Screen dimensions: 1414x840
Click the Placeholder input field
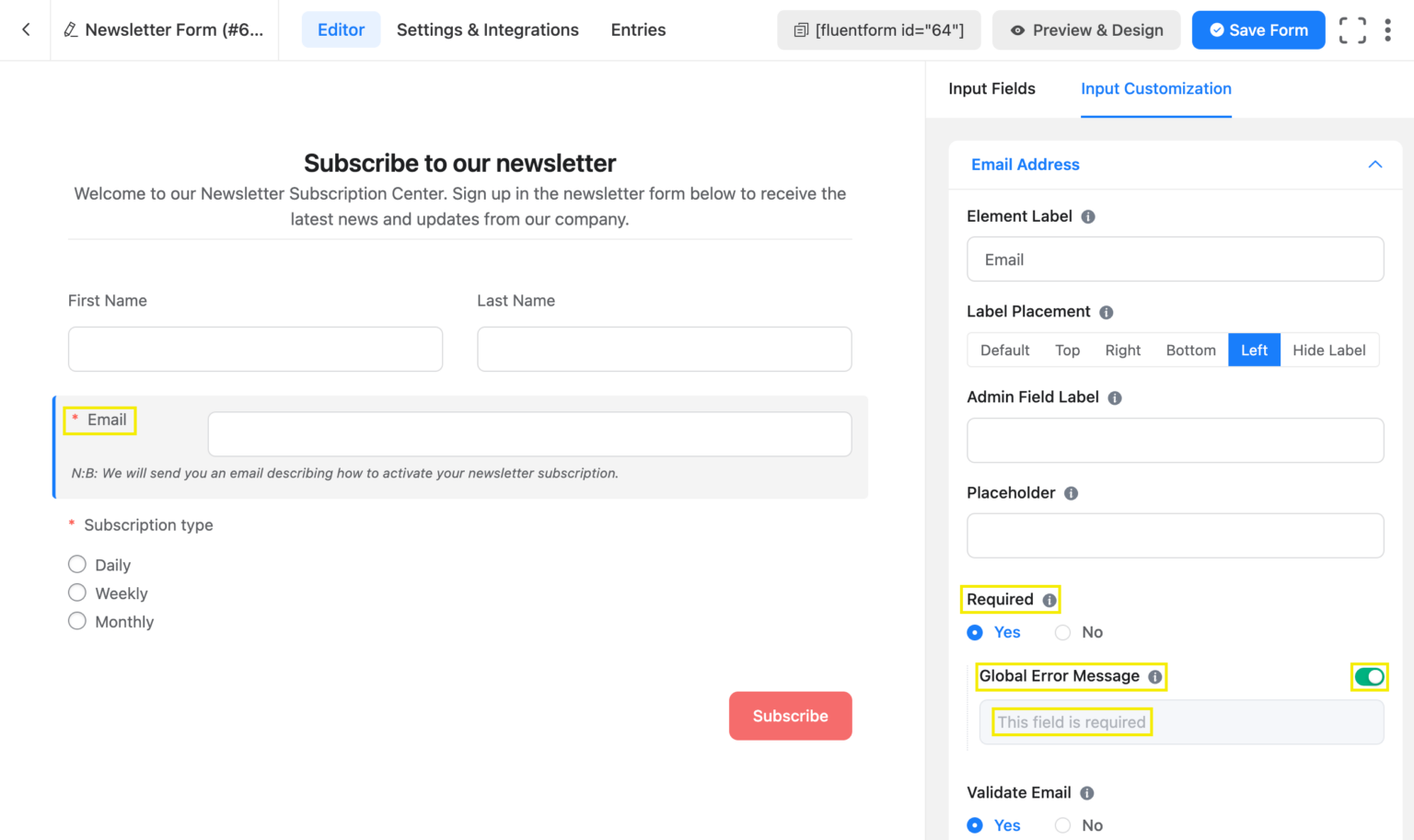(1175, 535)
